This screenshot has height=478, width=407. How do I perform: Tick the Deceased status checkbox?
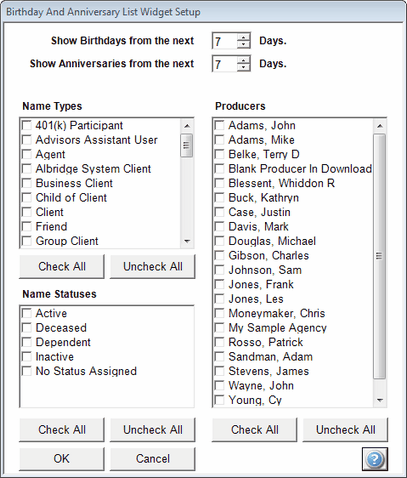(26, 328)
